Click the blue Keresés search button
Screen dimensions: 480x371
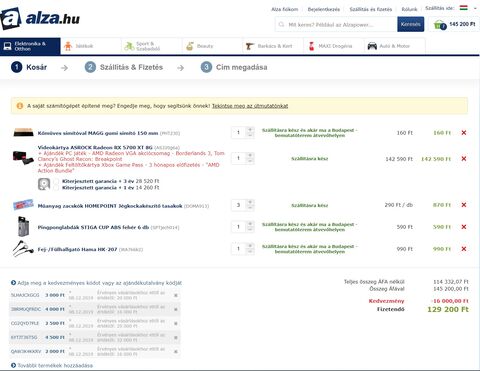coord(410,24)
